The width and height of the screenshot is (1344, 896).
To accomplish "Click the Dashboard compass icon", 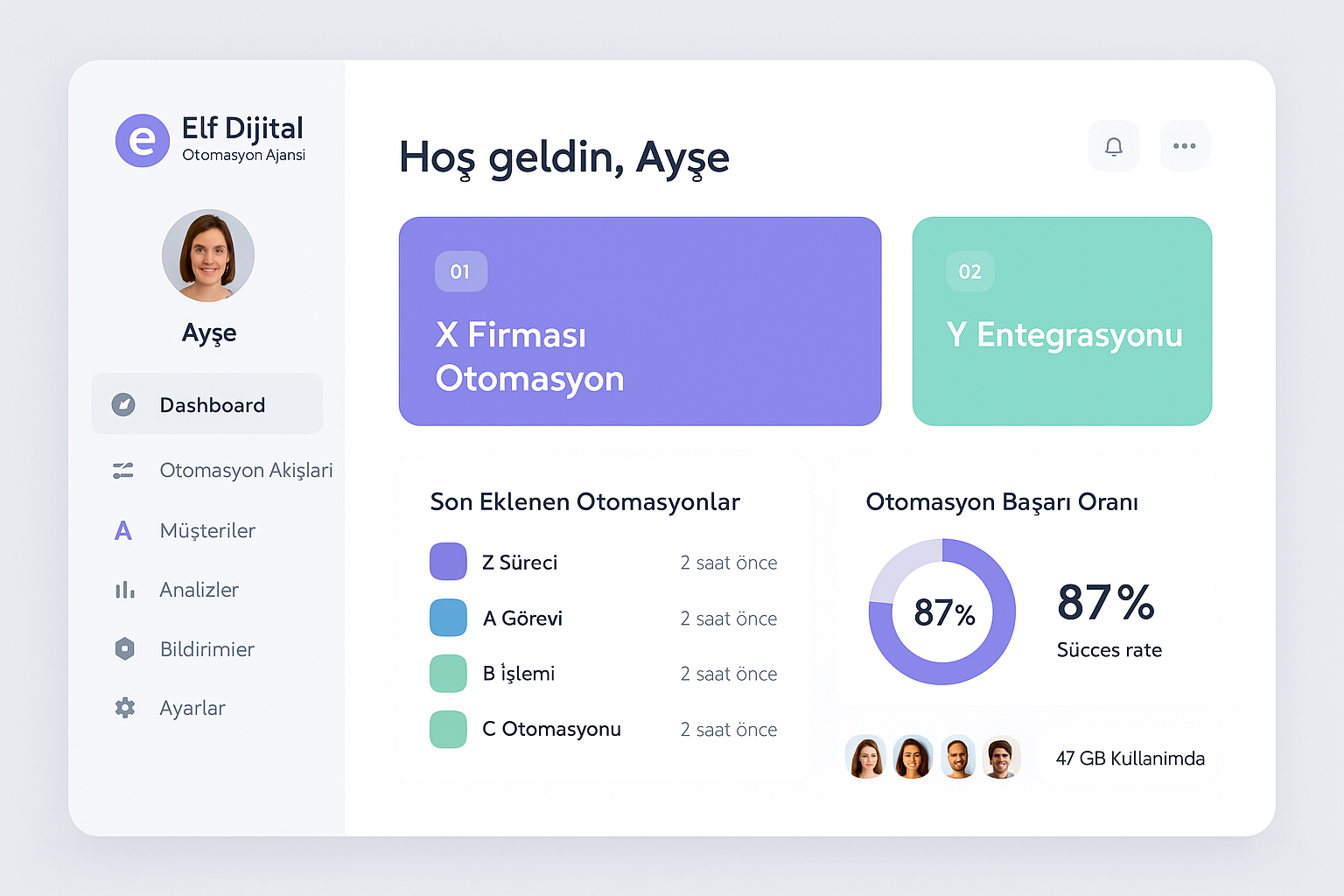I will click(123, 404).
